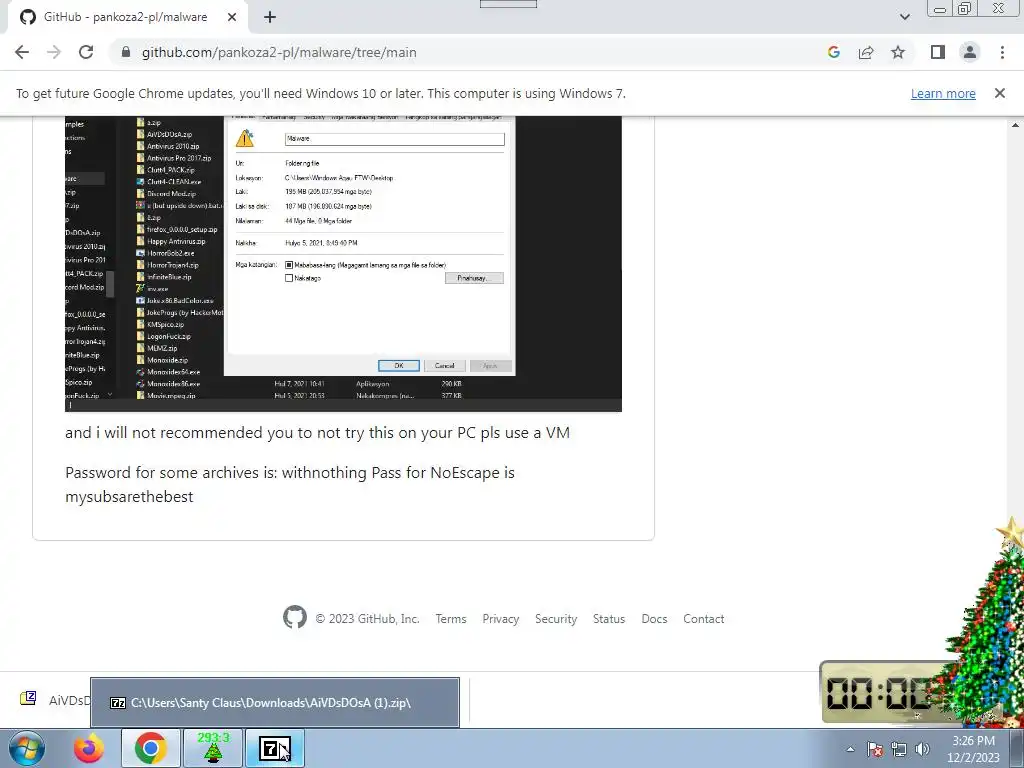Open the Docs footer link
Screen dimensions: 1024x768
point(654,618)
